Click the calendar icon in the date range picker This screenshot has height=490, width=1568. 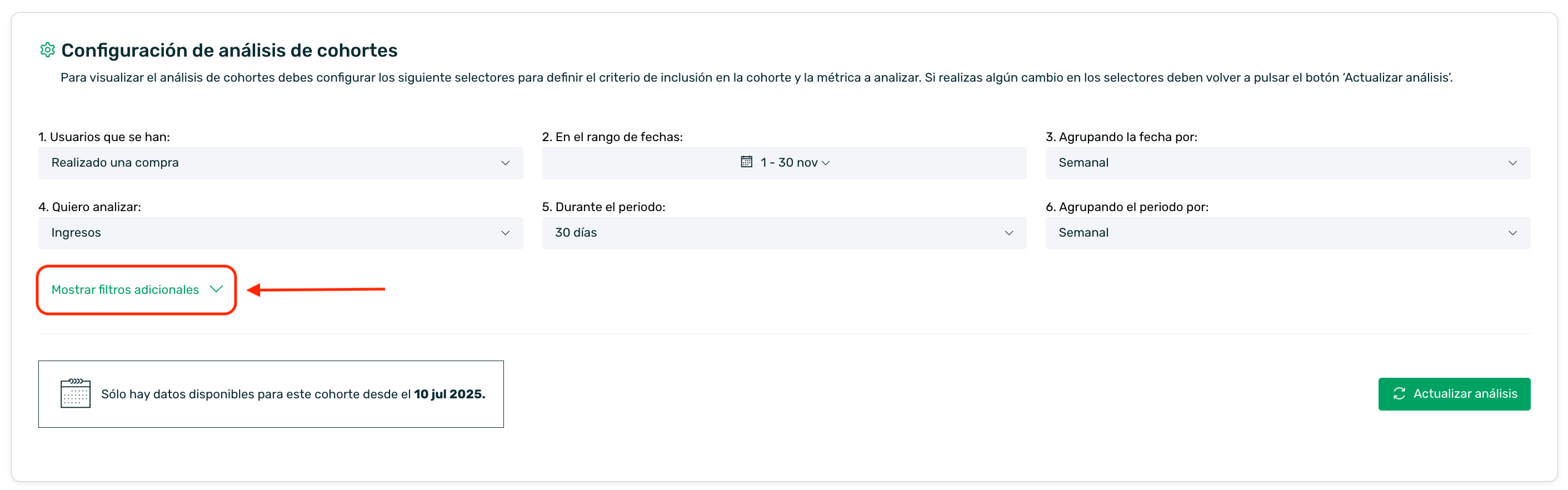click(746, 162)
